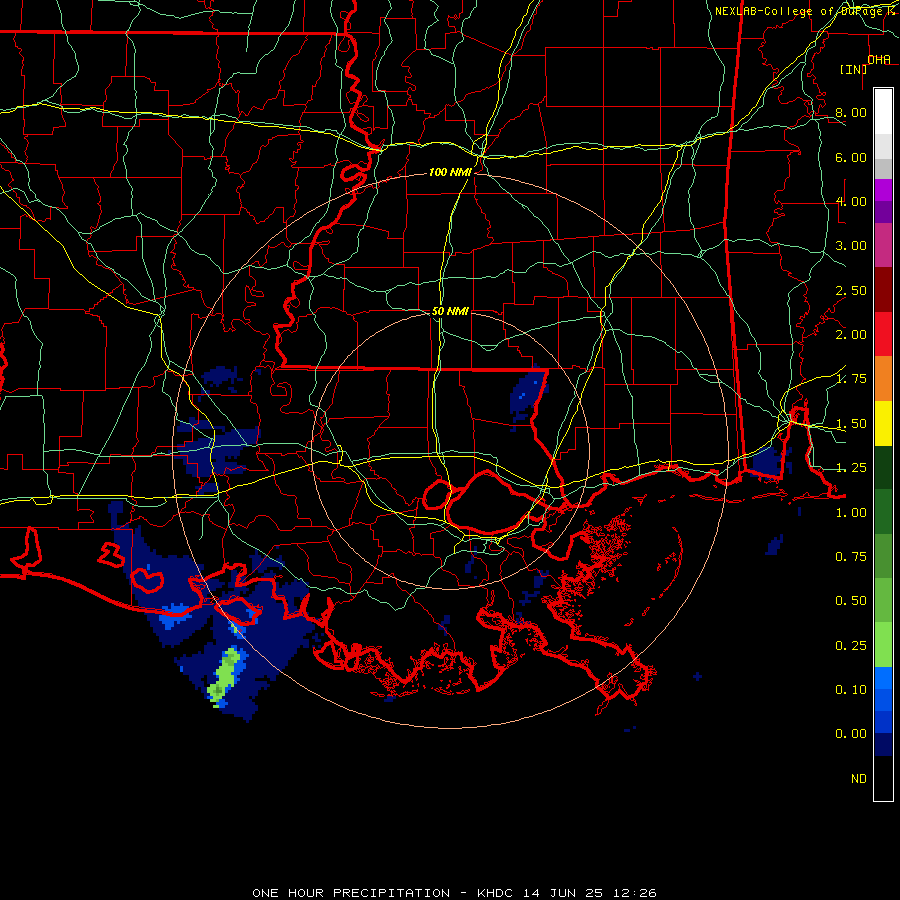Screen dimensions: 900x900
Task: Click the 0.25 legend value
Action: pyautogui.click(x=851, y=646)
